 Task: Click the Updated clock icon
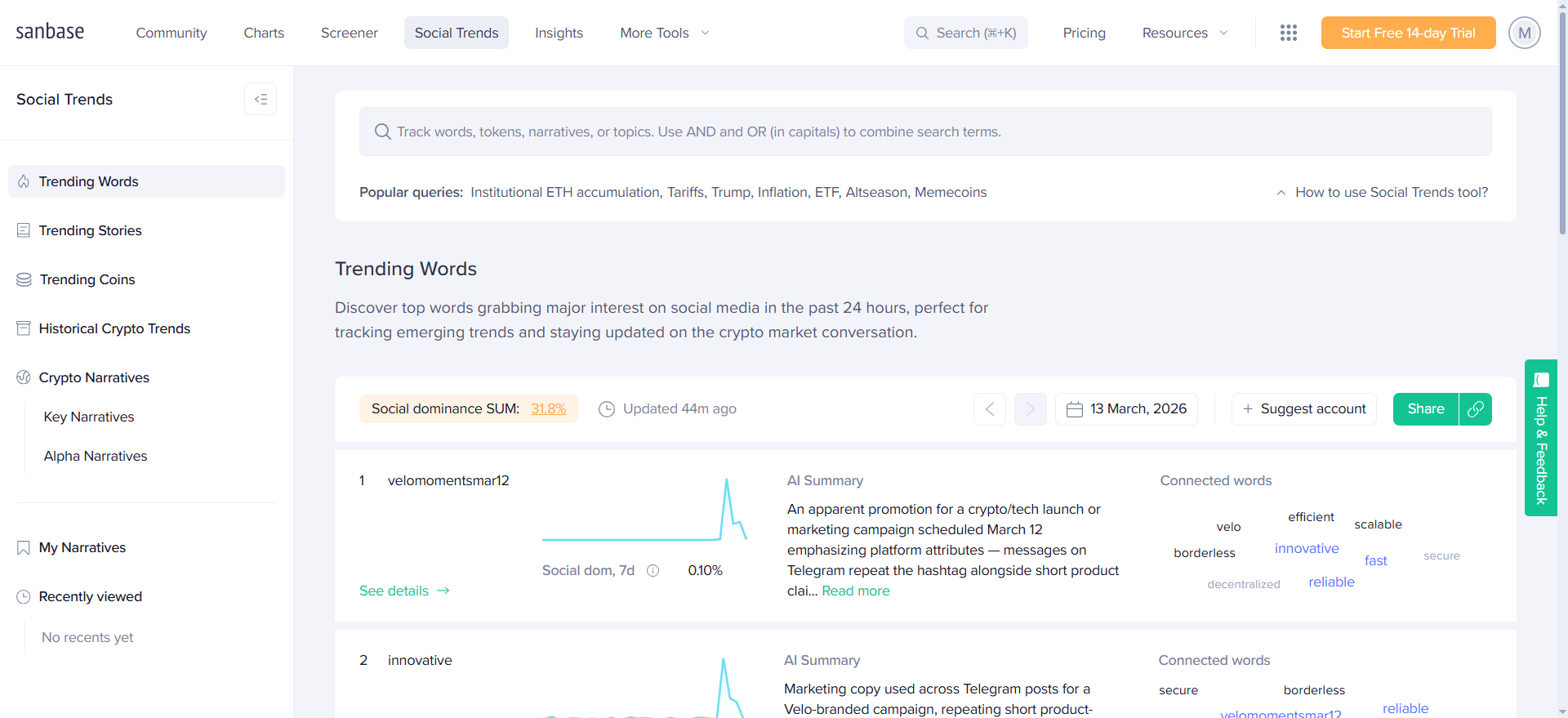point(607,409)
